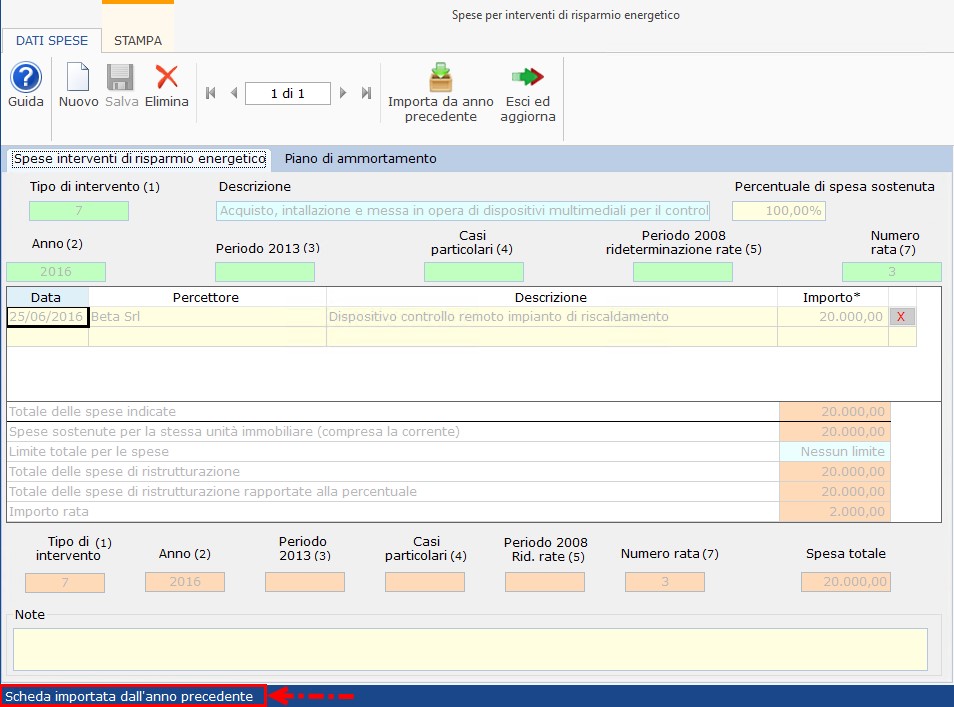This screenshot has width=954, height=707.
Task: Click the green Tipo di intervento field
Action: 79,211
